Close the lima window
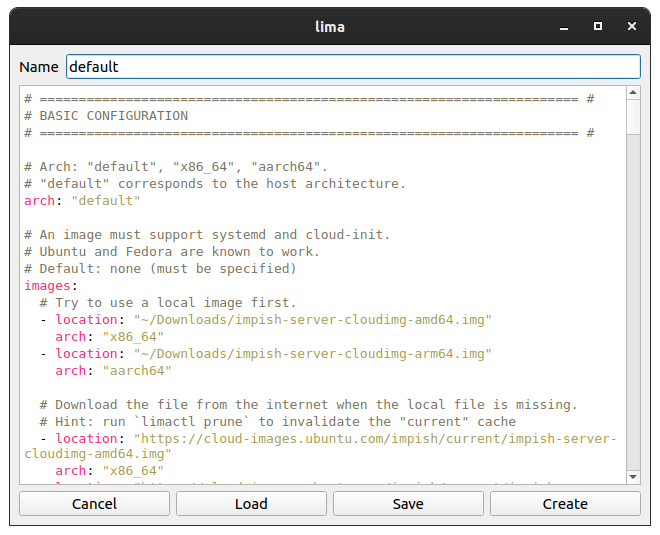The height and width of the screenshot is (535, 660). click(x=632, y=27)
